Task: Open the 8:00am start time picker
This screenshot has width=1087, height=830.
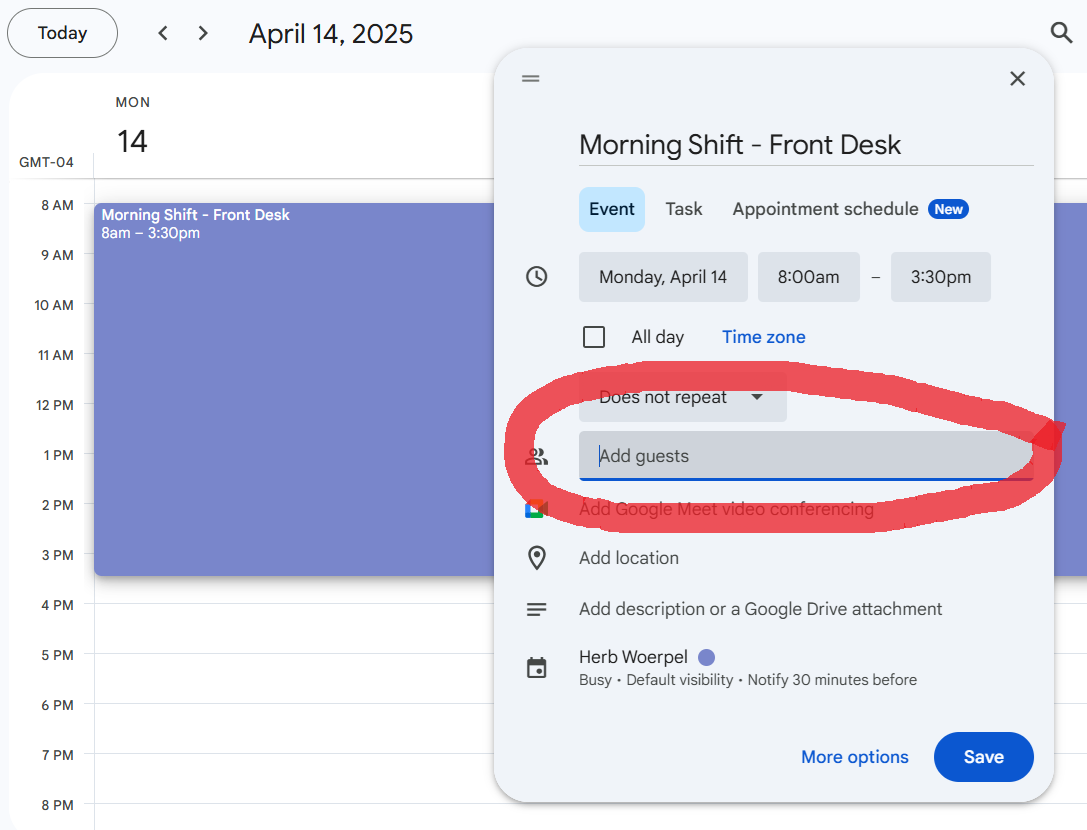Action: tap(808, 277)
